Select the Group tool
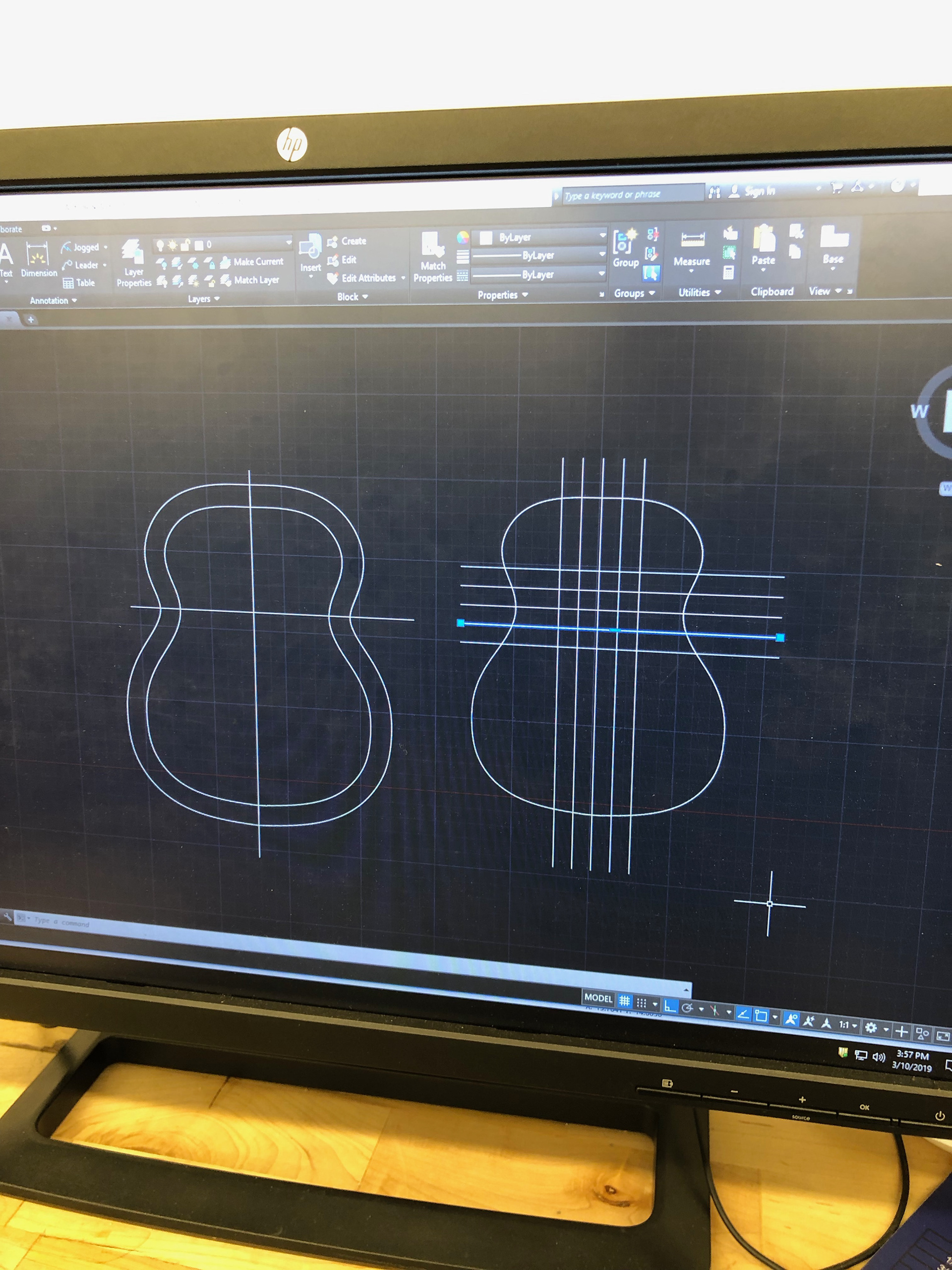Viewport: 952px width, 1270px height. click(x=625, y=248)
